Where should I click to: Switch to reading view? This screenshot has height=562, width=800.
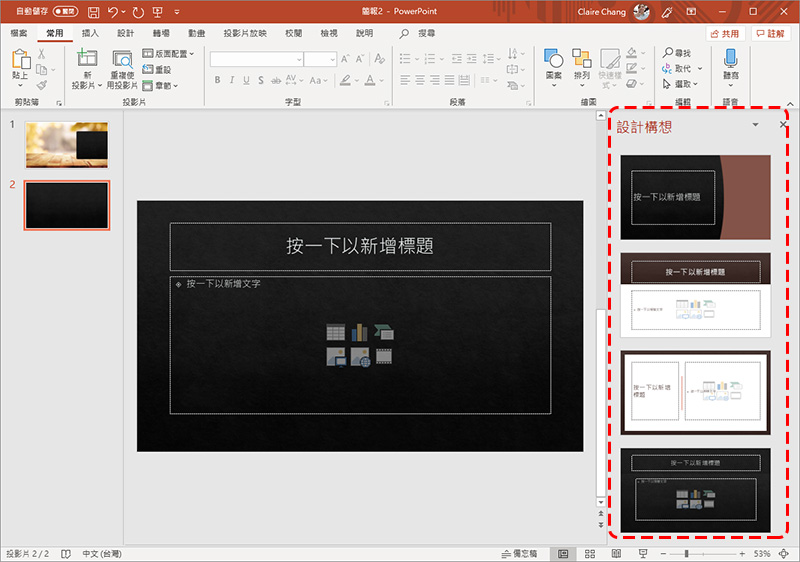(616, 554)
